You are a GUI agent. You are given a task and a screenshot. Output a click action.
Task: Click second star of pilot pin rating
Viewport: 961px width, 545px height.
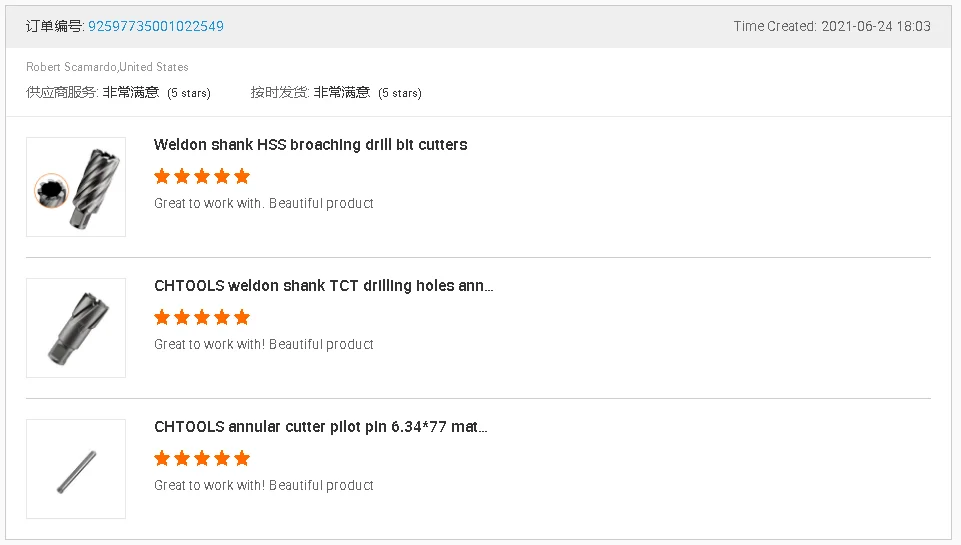tap(182, 458)
